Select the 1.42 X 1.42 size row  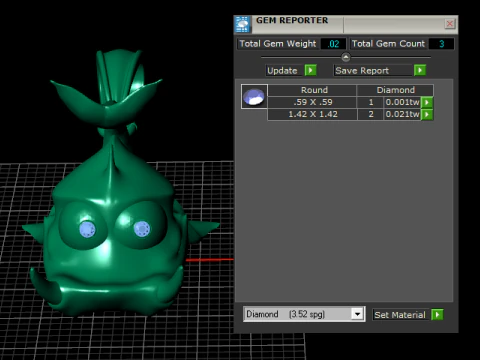(313, 114)
